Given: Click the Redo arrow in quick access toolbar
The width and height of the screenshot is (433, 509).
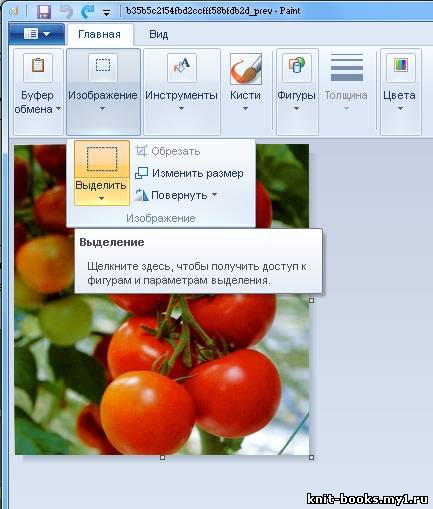Looking at the screenshot, I should [88, 12].
